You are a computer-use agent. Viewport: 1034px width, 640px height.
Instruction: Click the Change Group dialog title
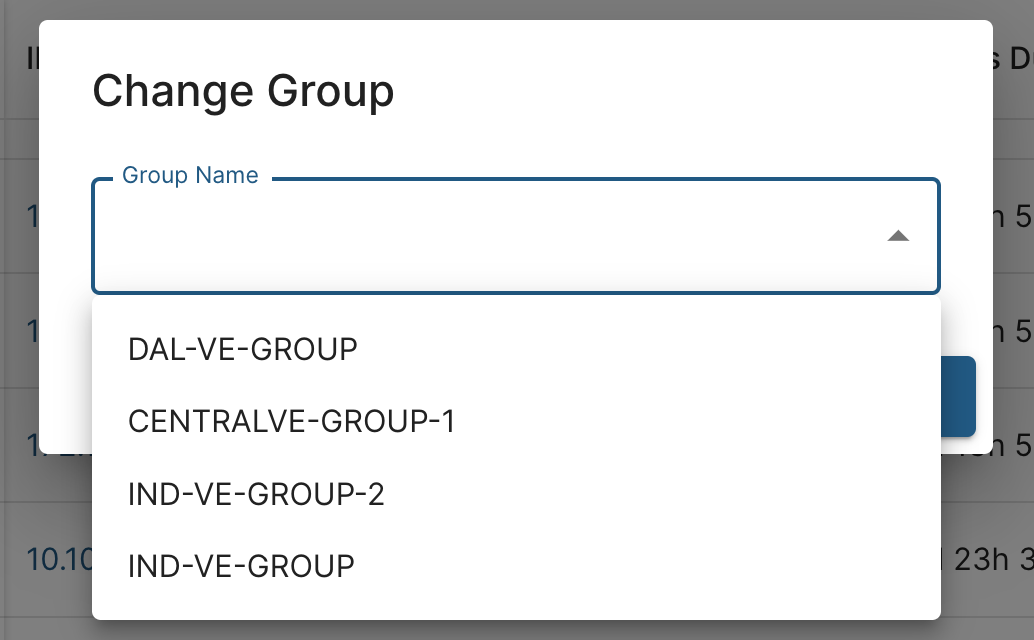click(243, 92)
